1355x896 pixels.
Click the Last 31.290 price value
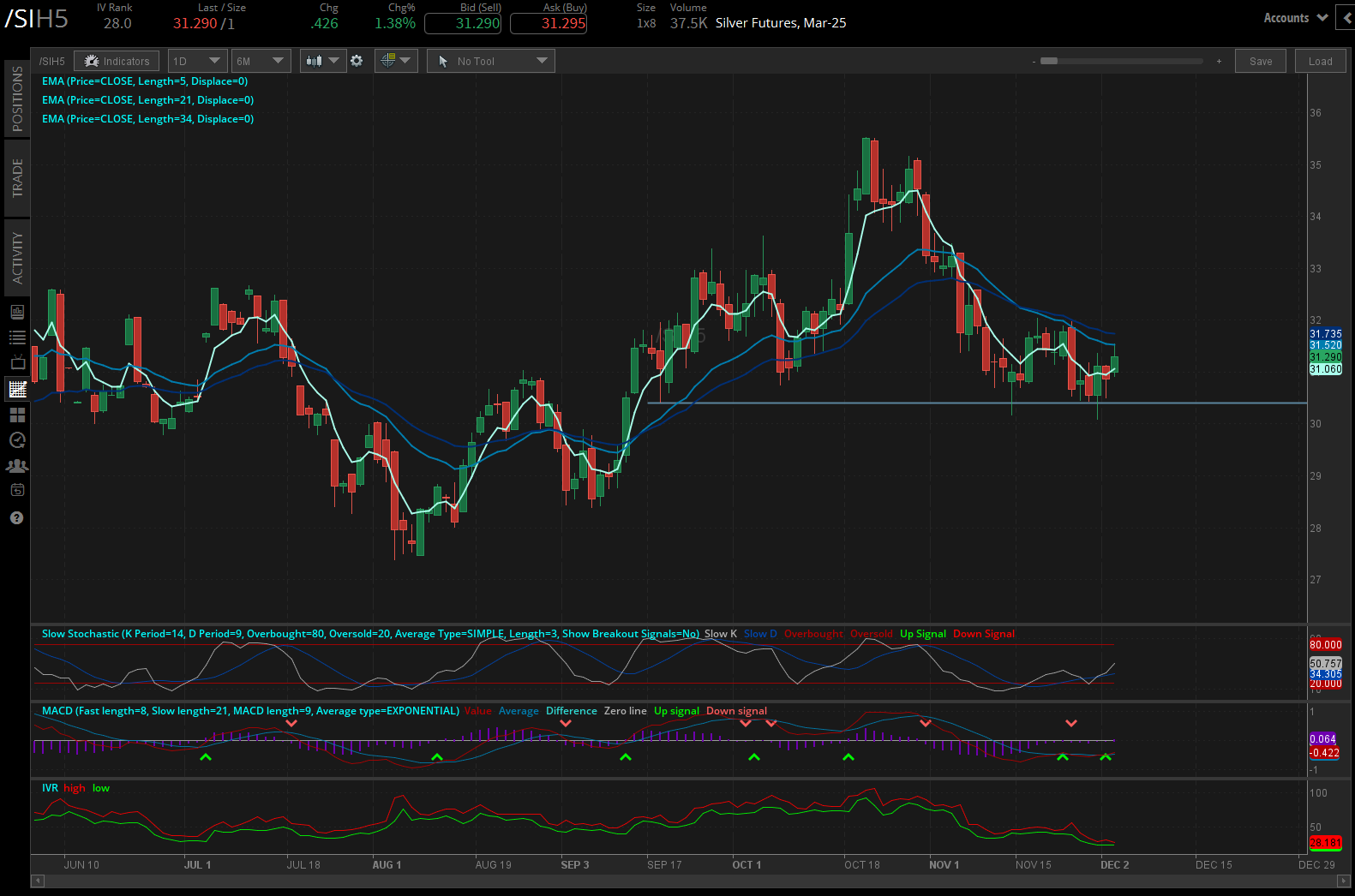[x=195, y=24]
